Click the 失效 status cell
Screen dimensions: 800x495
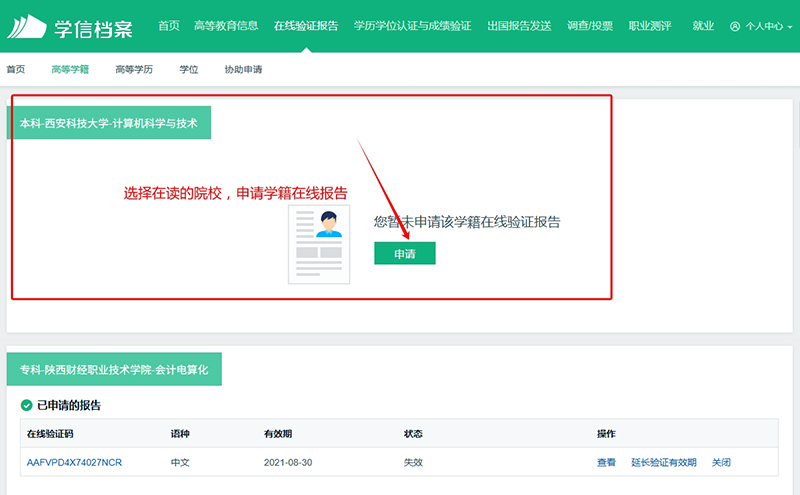413,462
